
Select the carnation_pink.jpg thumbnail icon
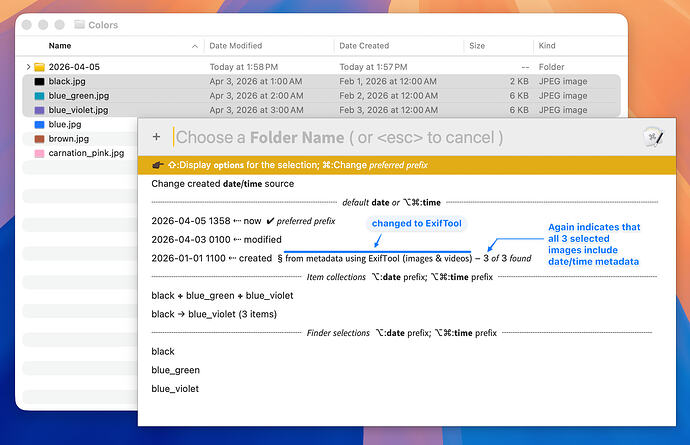point(40,154)
